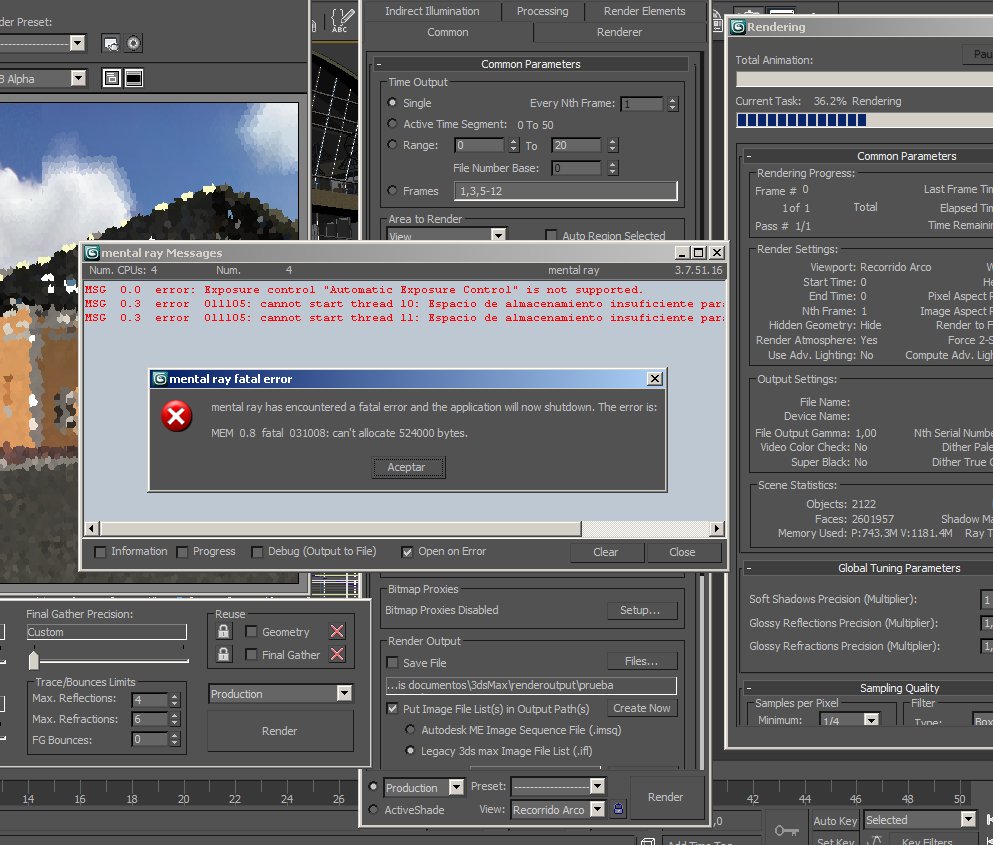Click the key icon near Auto Key
The height and width of the screenshot is (845, 993).
[x=786, y=830]
